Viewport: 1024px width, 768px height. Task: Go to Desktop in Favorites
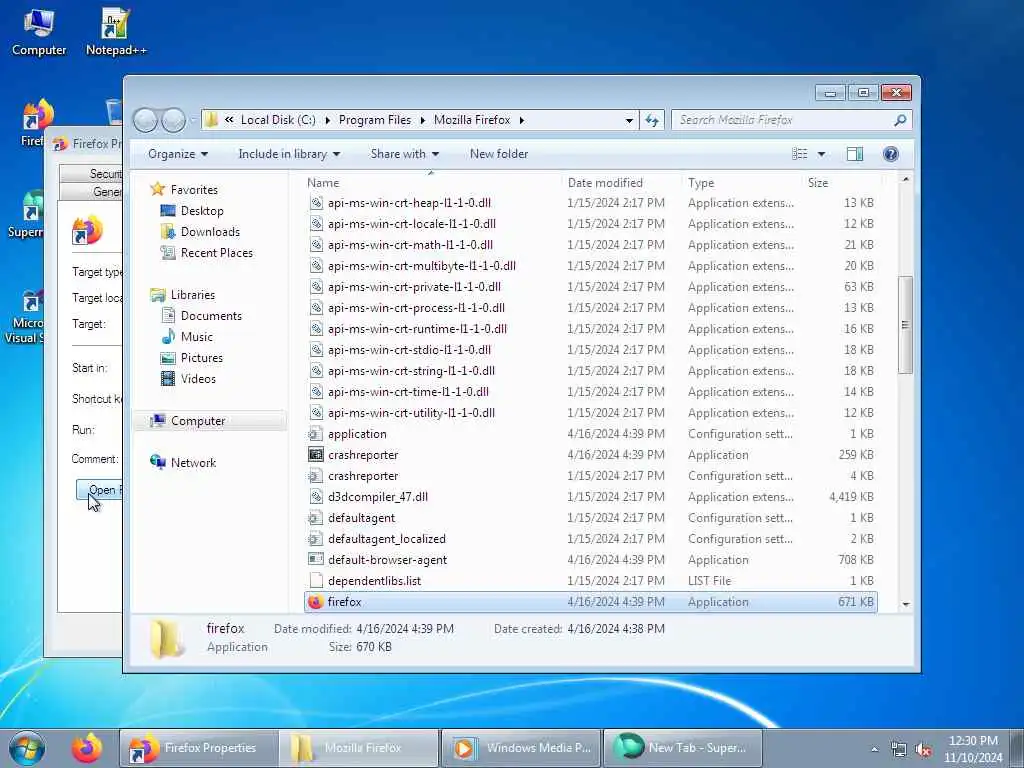coord(202,211)
